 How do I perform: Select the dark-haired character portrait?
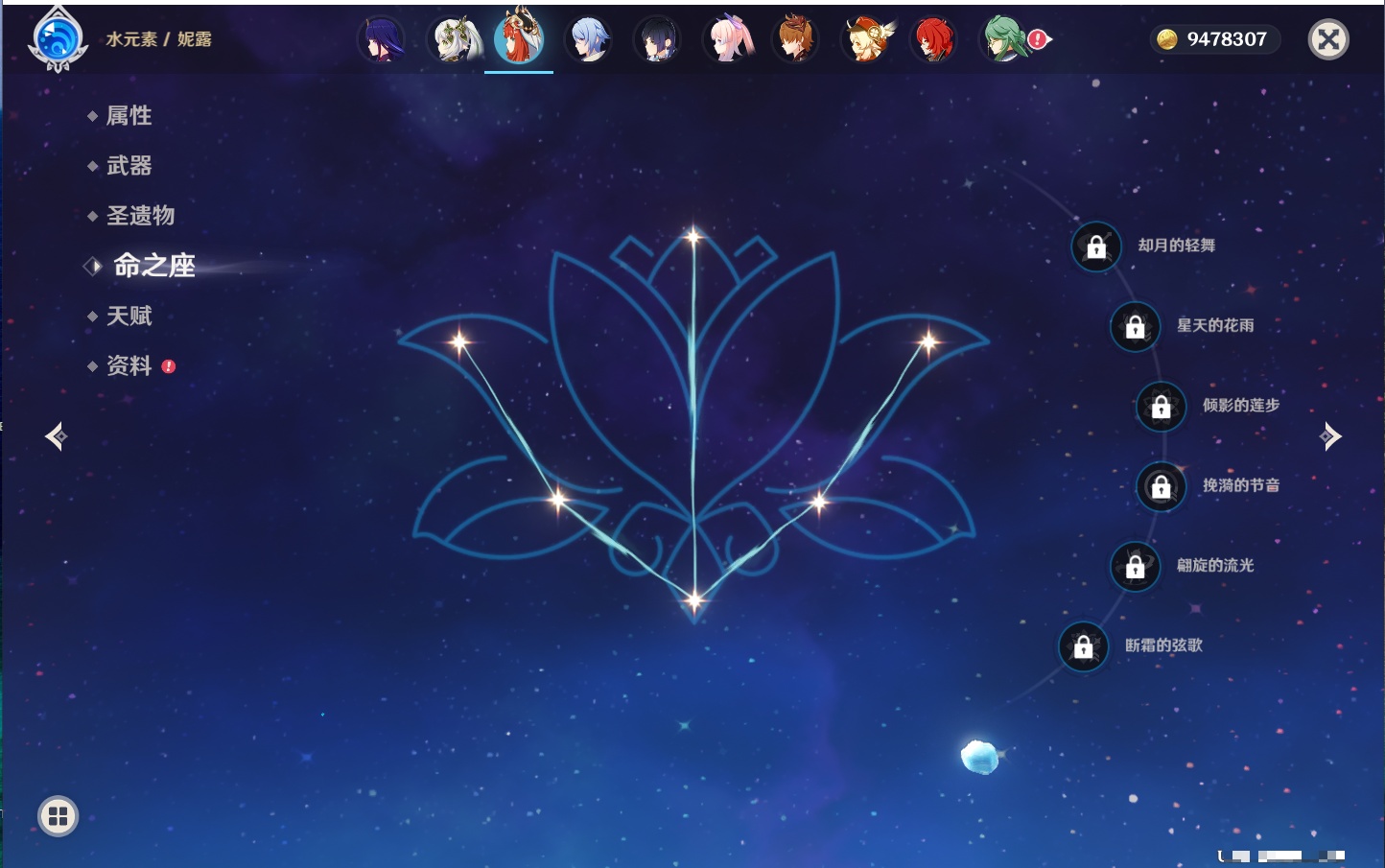(658, 40)
